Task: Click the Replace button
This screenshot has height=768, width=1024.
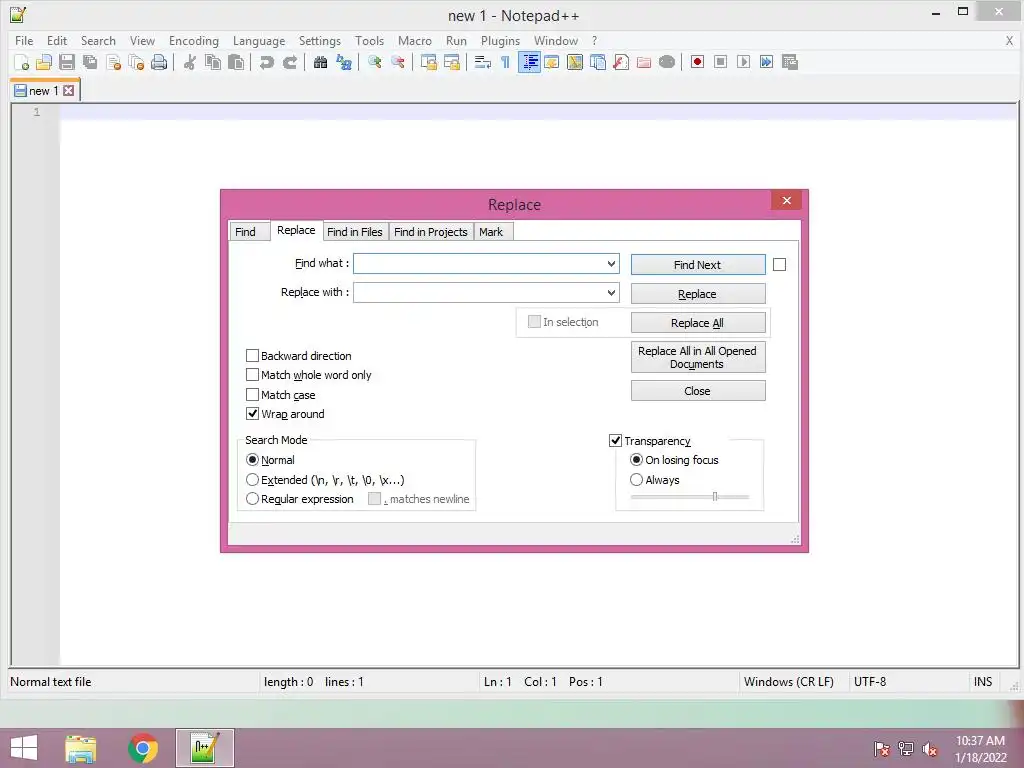Action: (697, 294)
